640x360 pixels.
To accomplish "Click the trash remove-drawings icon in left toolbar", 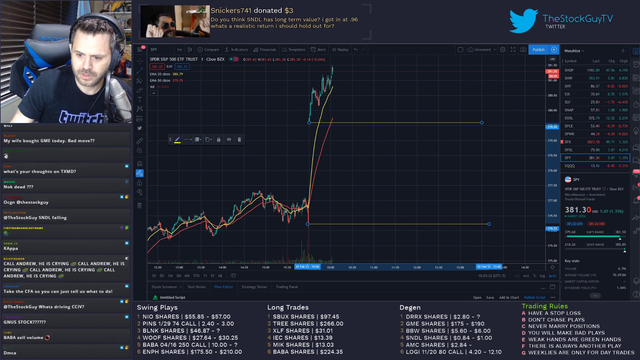I will coord(140,206).
